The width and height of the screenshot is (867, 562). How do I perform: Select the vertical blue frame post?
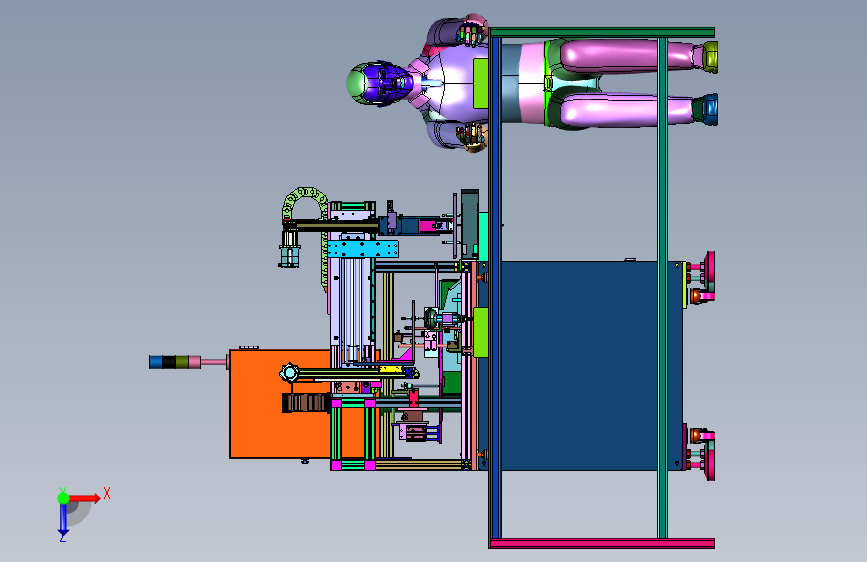tap(495, 288)
